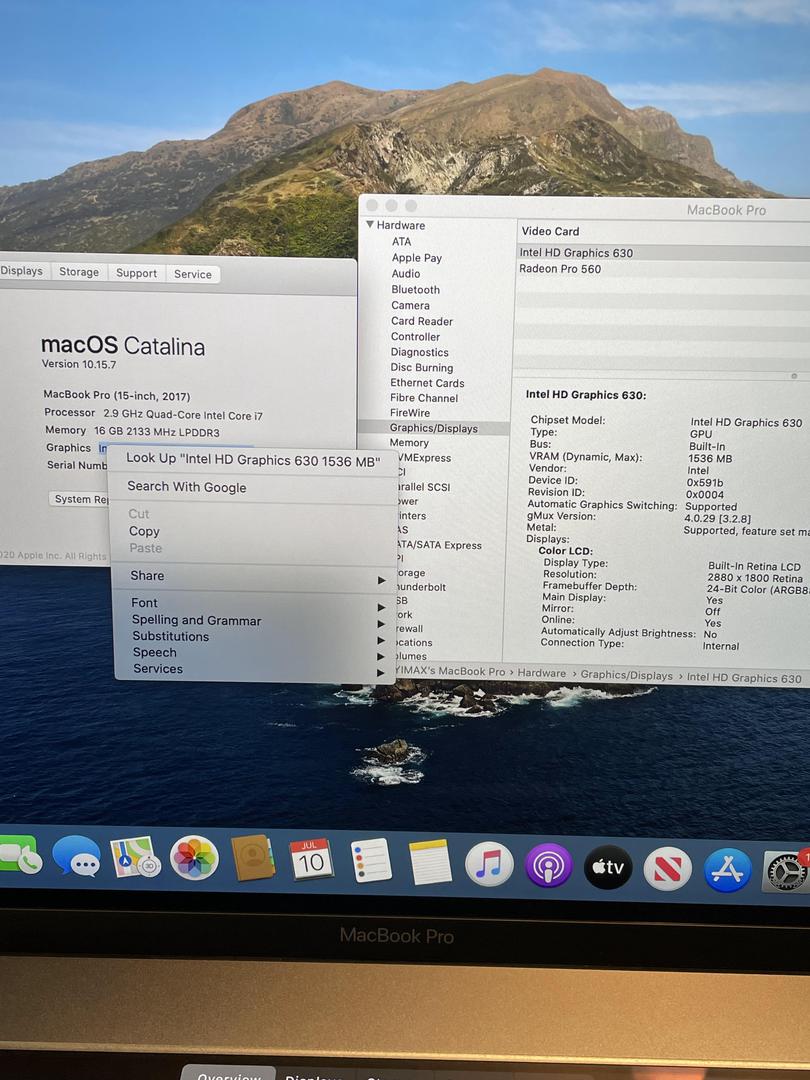The image size is (810, 1080).
Task: Open System Preferences gear icon
Action: [787, 871]
